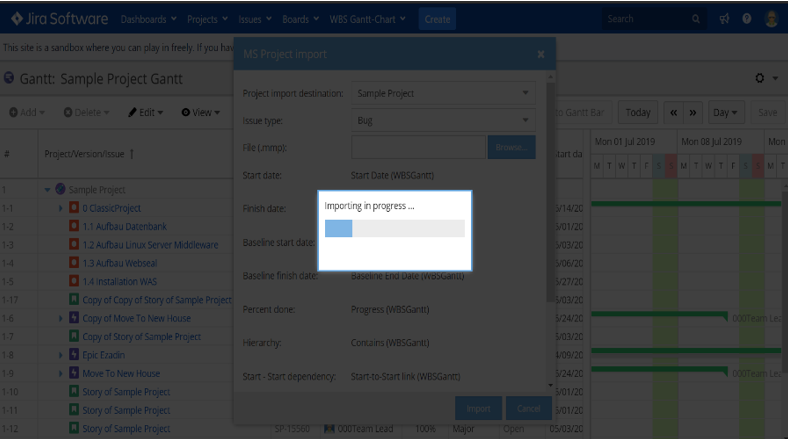Go to previous period with « button
This screenshot has height=439, width=788.
coord(673,113)
